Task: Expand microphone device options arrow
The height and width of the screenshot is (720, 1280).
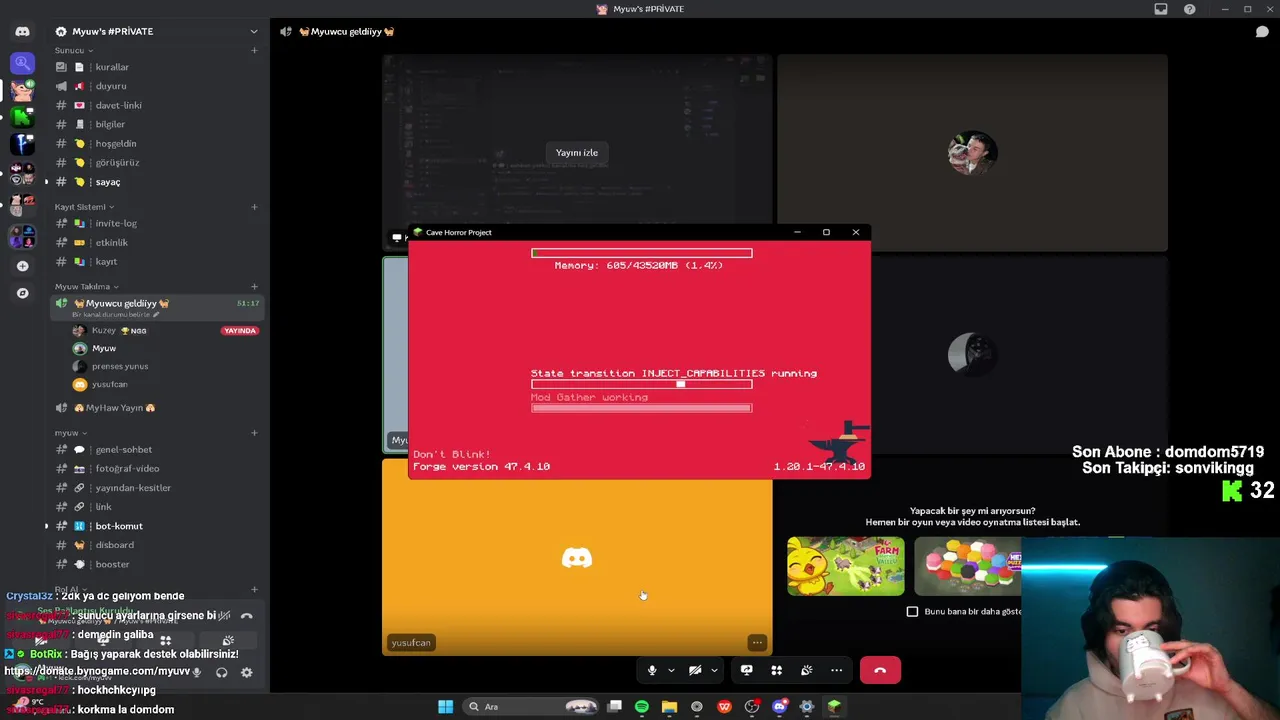Action: [671, 670]
